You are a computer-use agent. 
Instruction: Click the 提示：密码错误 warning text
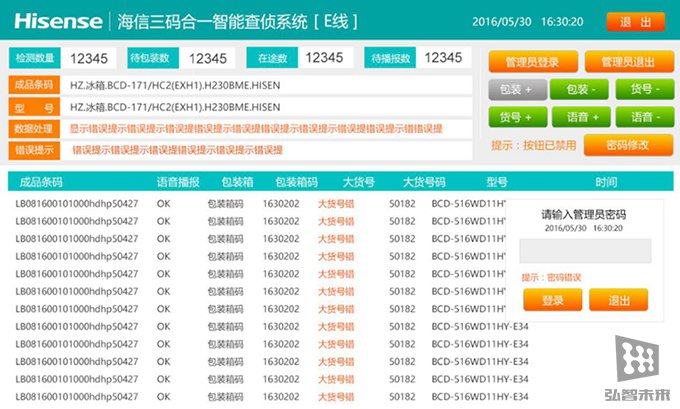[x=551, y=278]
